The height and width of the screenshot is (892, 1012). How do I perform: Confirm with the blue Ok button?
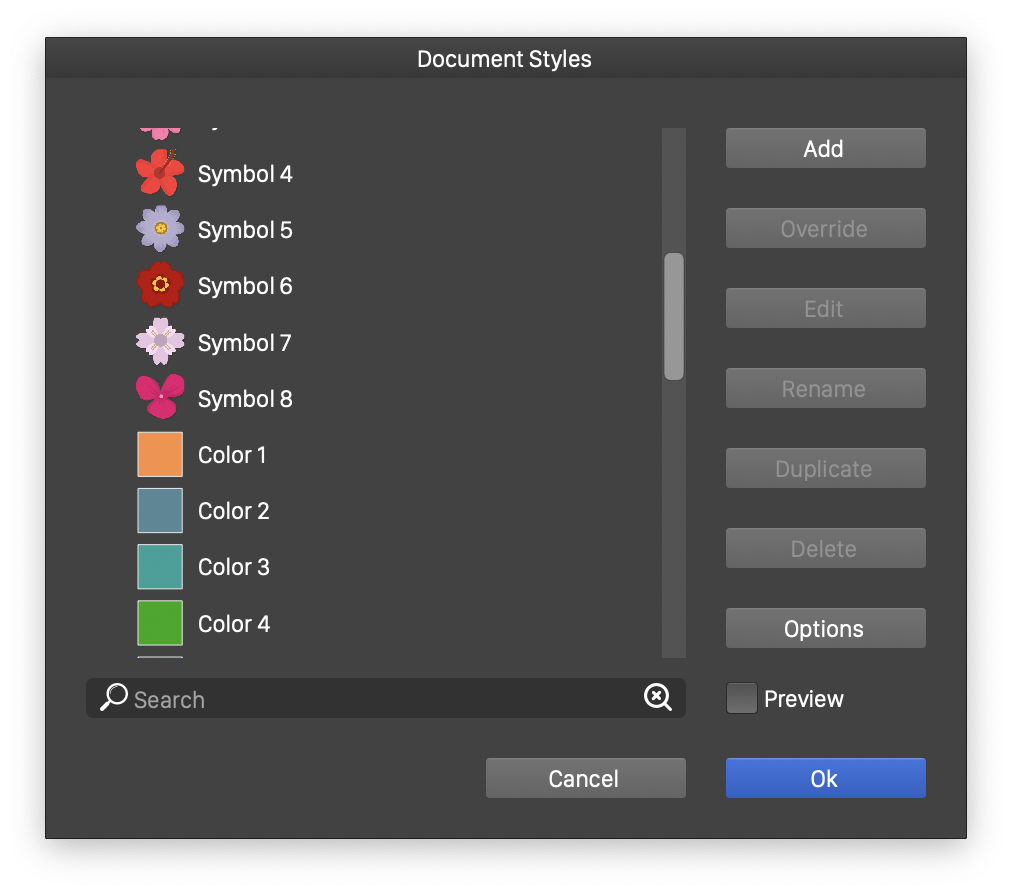tap(825, 778)
